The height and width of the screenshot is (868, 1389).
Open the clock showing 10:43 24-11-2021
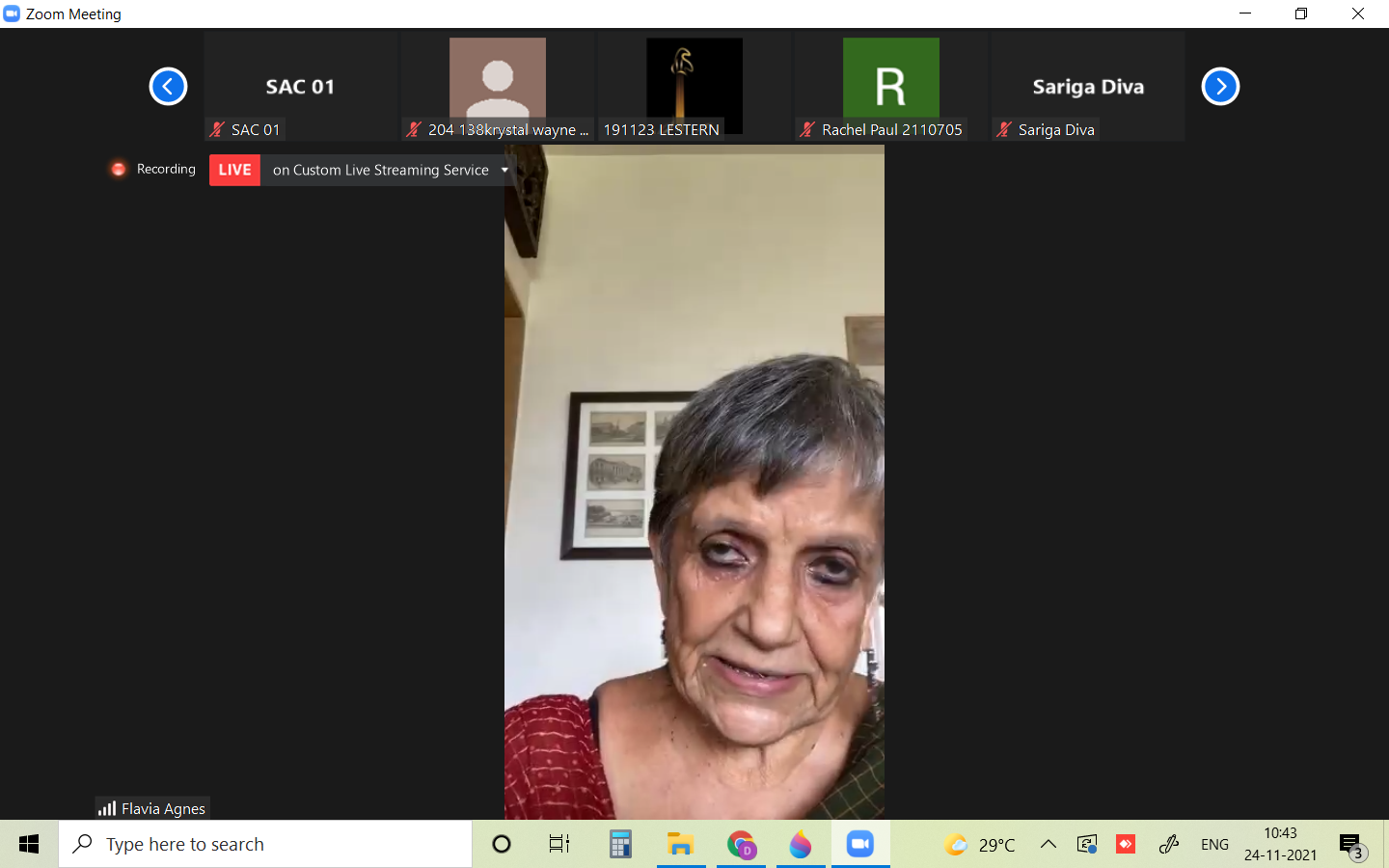tap(1280, 844)
